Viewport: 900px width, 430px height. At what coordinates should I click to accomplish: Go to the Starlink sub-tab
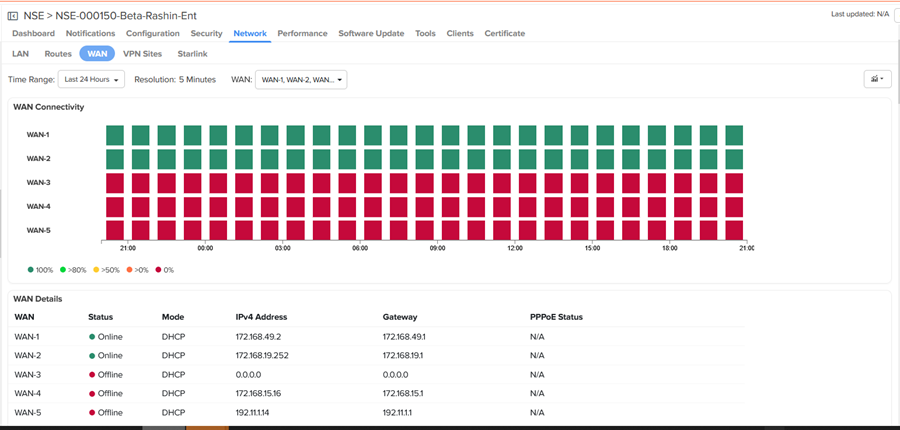(193, 54)
